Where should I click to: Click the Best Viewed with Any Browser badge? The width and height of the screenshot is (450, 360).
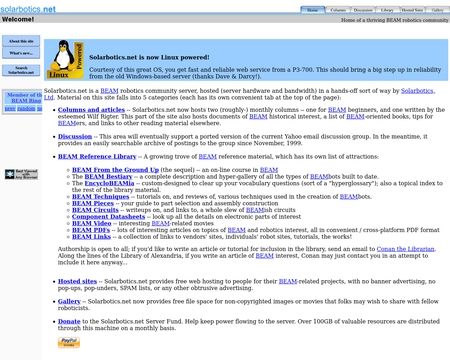[21, 174]
